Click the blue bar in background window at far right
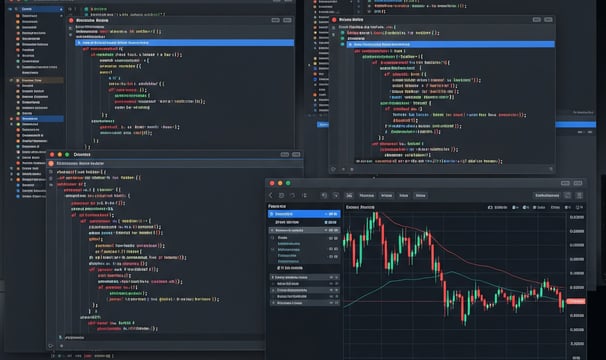 tap(575, 125)
